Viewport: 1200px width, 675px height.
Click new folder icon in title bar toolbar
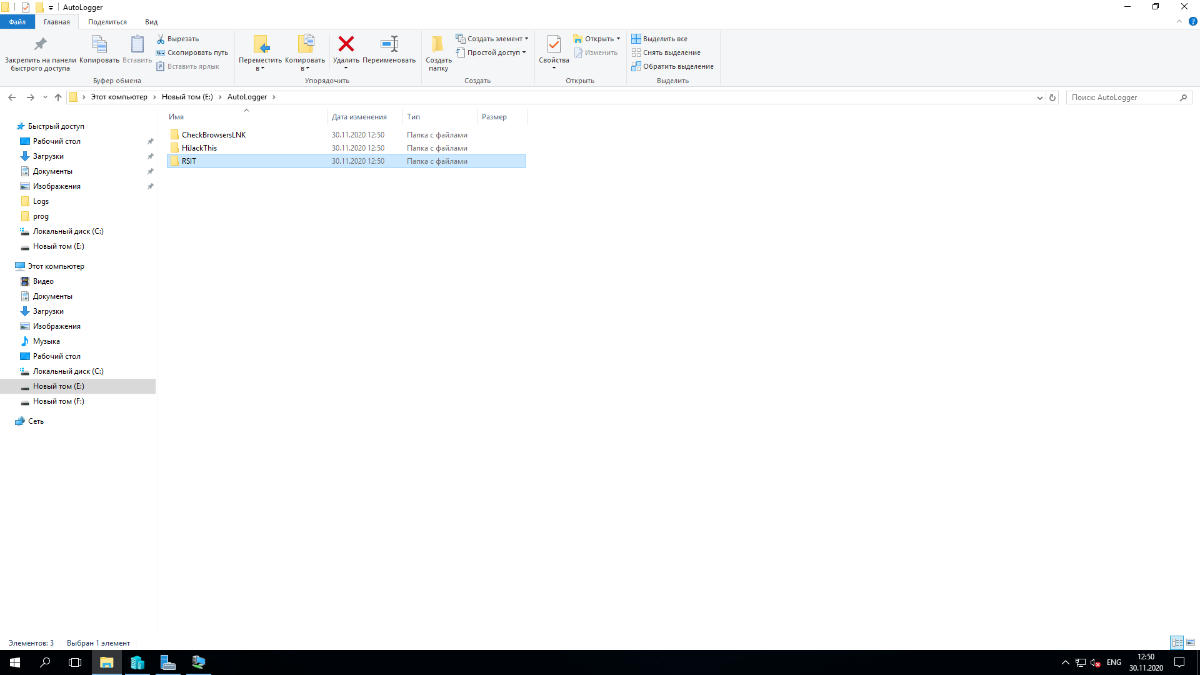click(39, 6)
